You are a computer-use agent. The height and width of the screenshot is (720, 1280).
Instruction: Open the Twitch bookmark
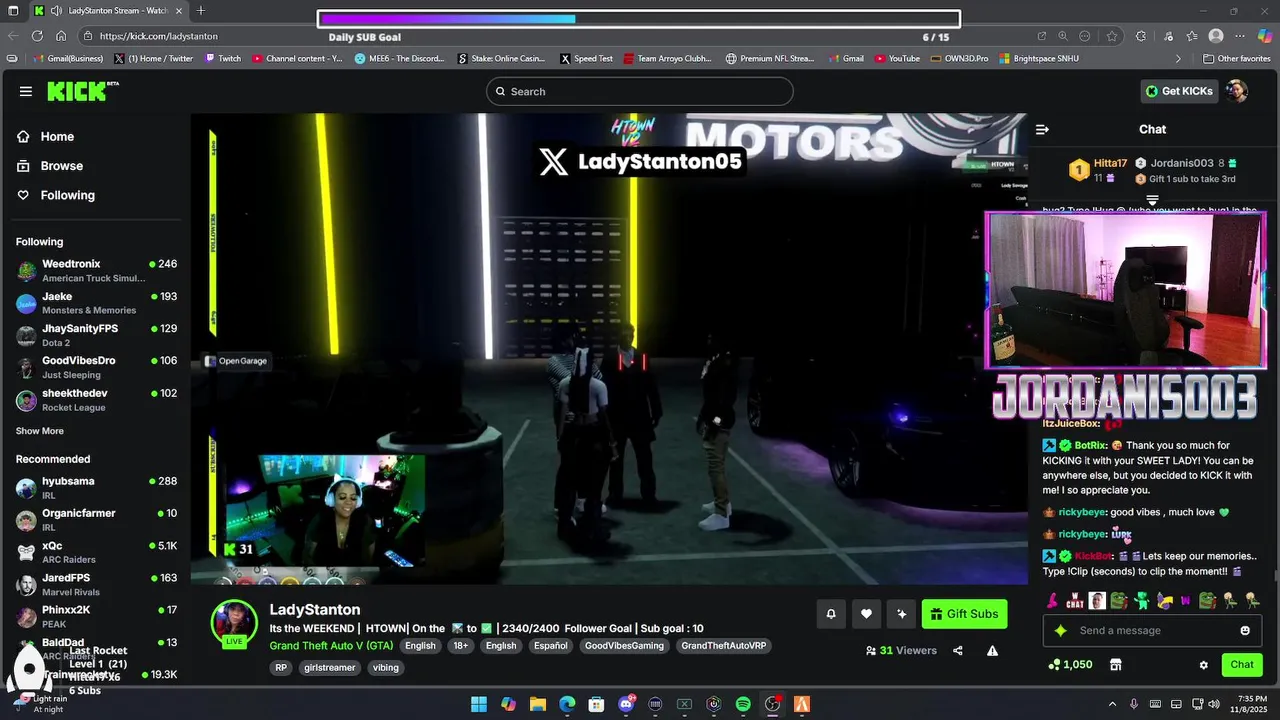[223, 58]
